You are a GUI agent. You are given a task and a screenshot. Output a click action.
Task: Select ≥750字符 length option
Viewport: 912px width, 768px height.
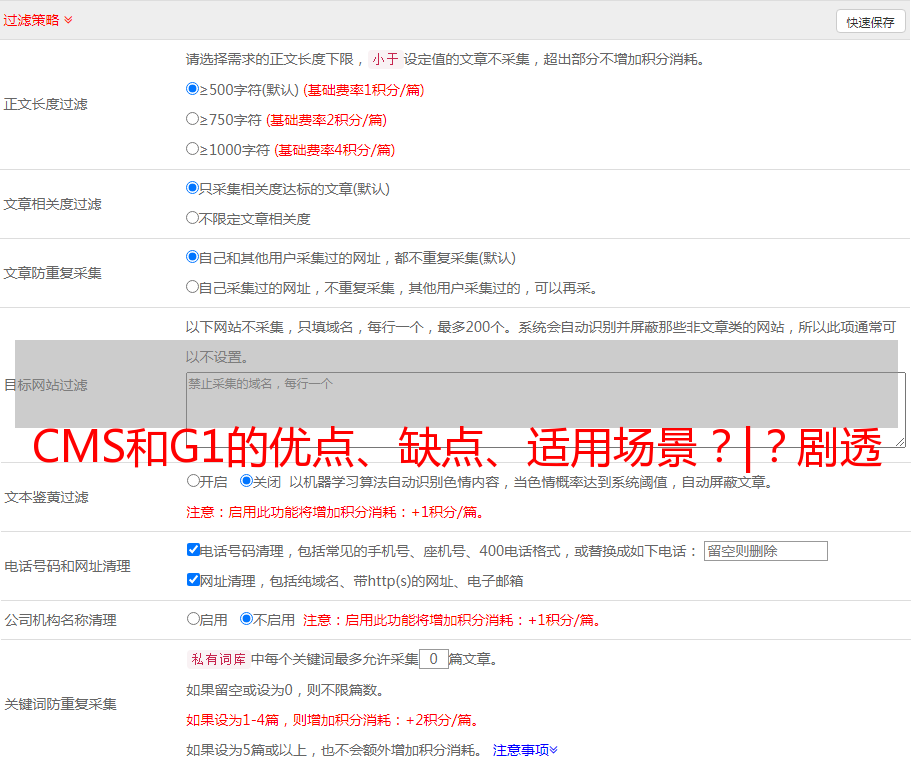click(193, 119)
